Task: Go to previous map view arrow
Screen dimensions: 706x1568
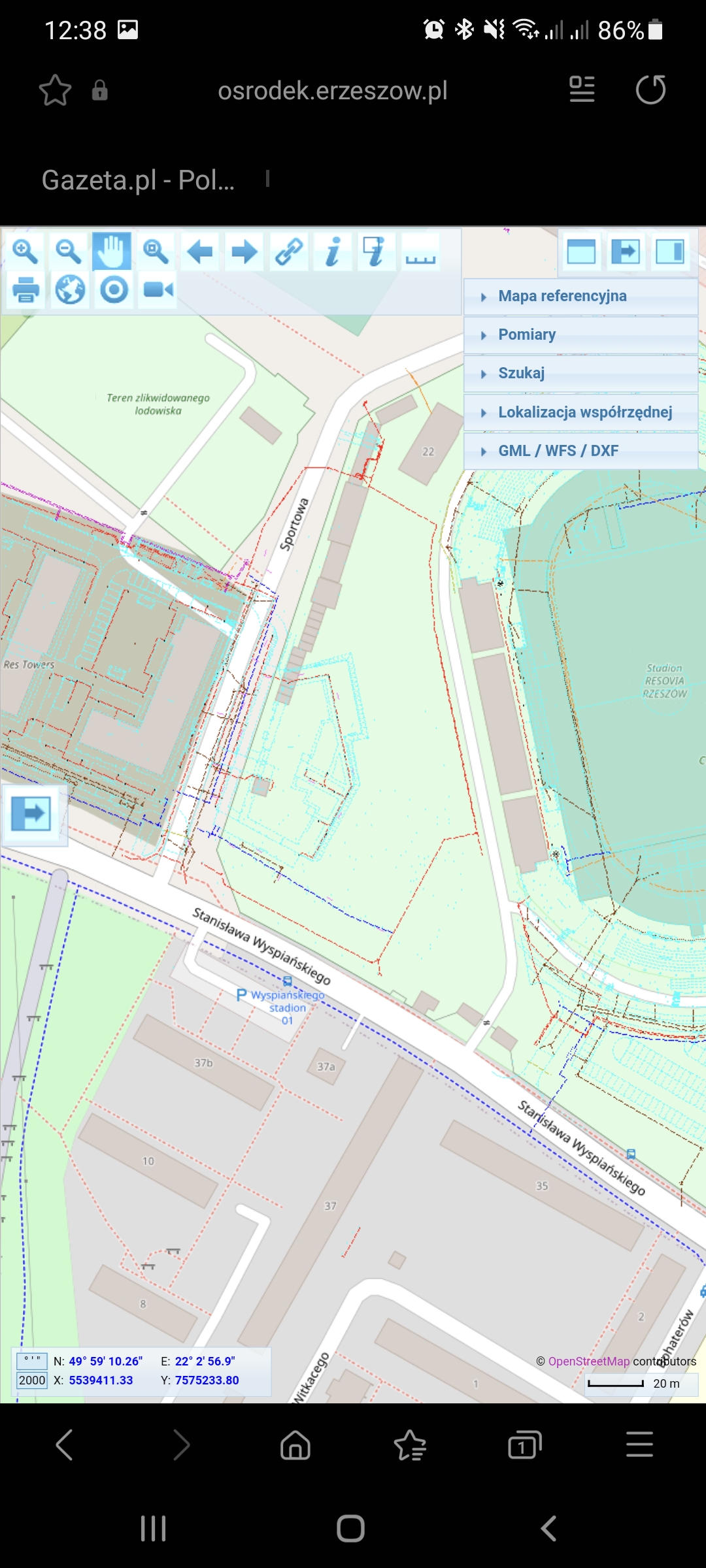Action: point(199,252)
